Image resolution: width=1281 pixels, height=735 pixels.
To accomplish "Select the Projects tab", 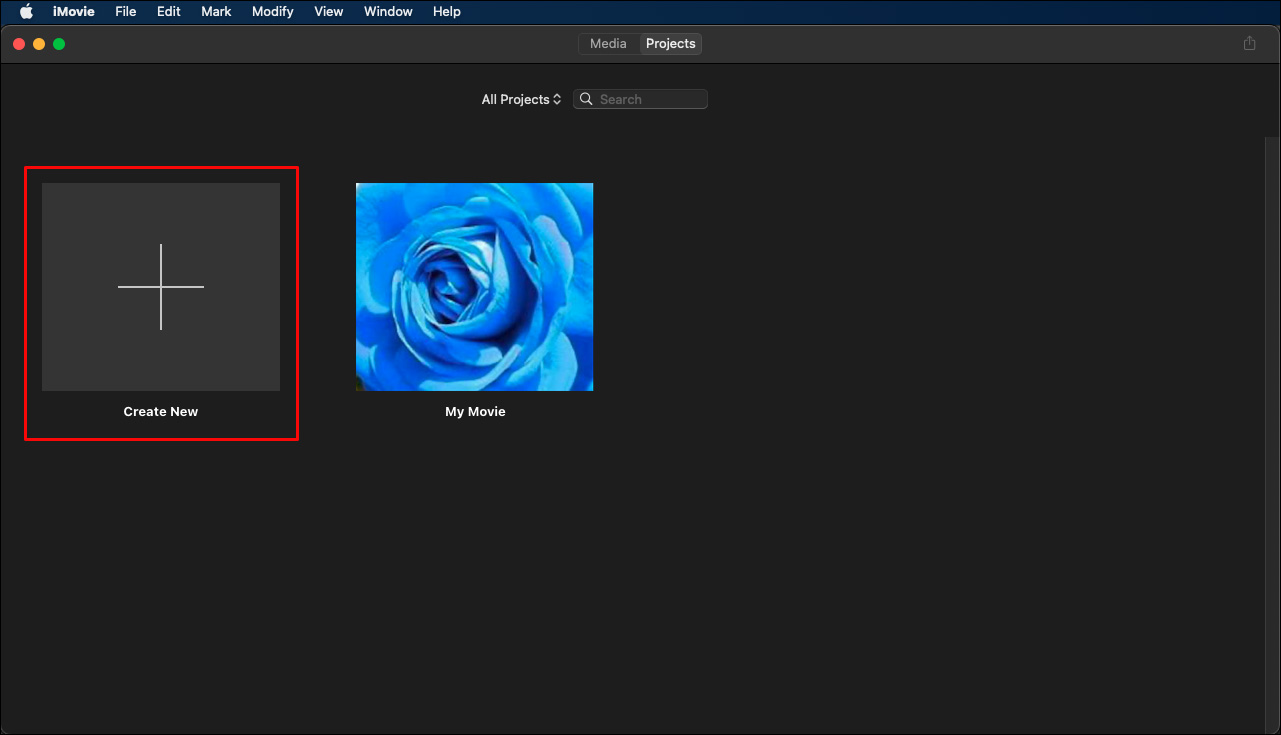I will click(670, 43).
